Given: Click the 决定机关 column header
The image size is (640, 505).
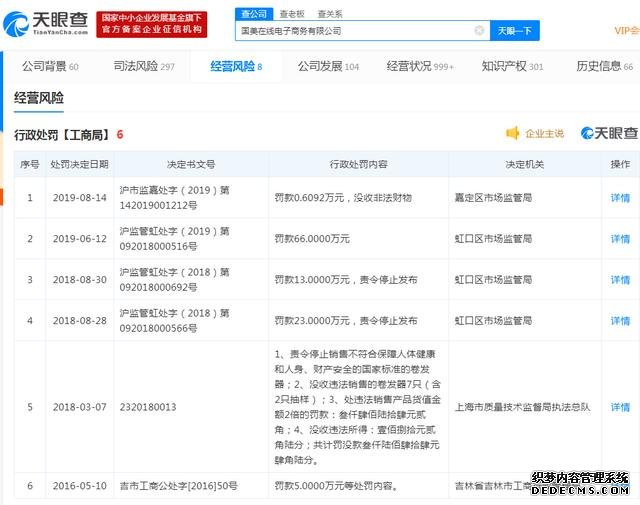Looking at the screenshot, I should (x=524, y=164).
